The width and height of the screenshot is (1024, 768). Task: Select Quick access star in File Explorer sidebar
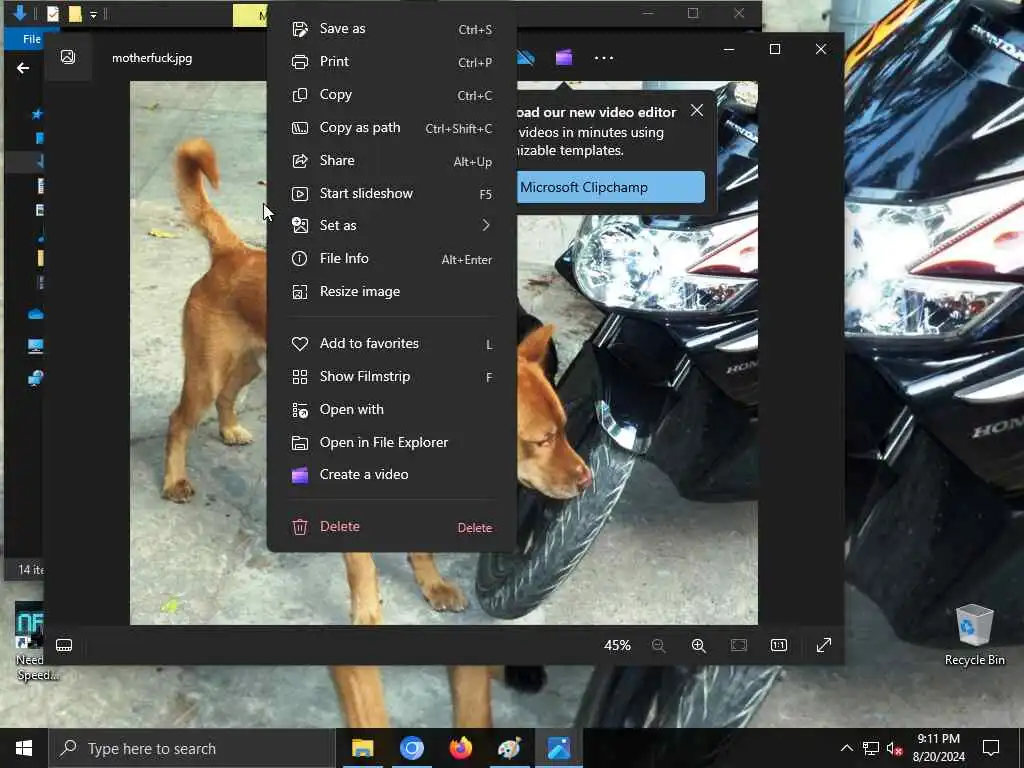pyautogui.click(x=37, y=114)
